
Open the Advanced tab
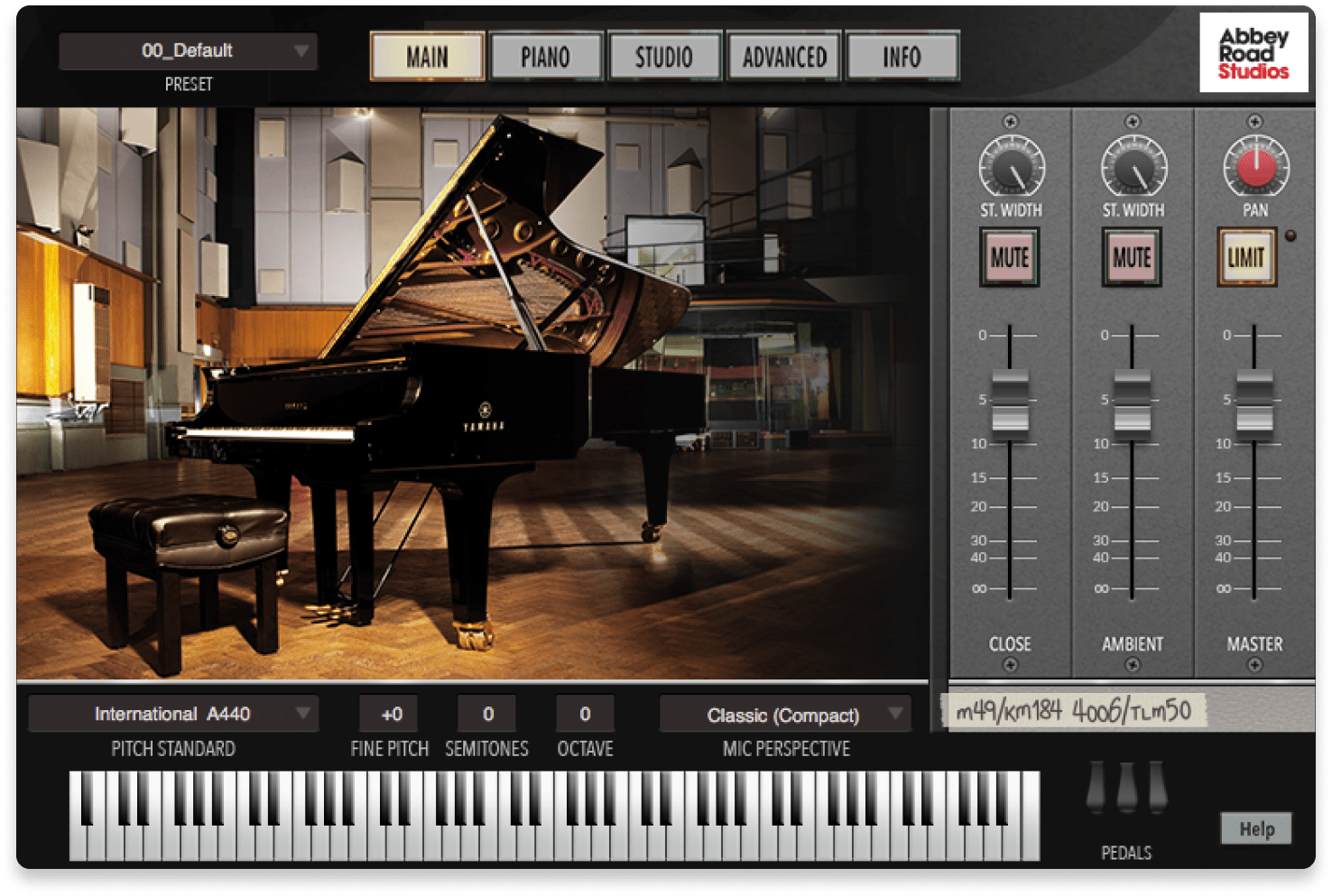[x=784, y=57]
